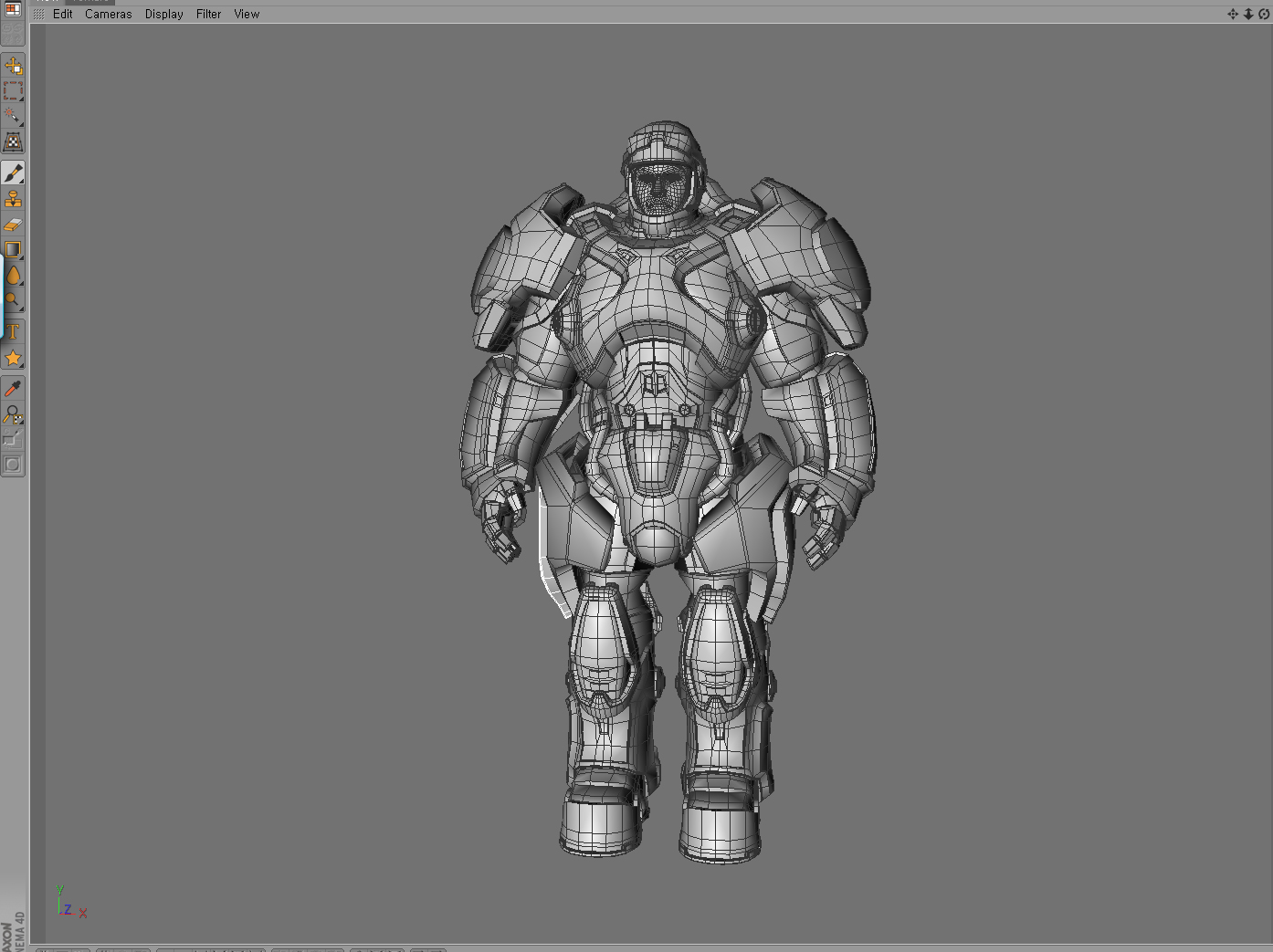Open the View menu
Viewport: 1273px width, 952px height.
(247, 14)
